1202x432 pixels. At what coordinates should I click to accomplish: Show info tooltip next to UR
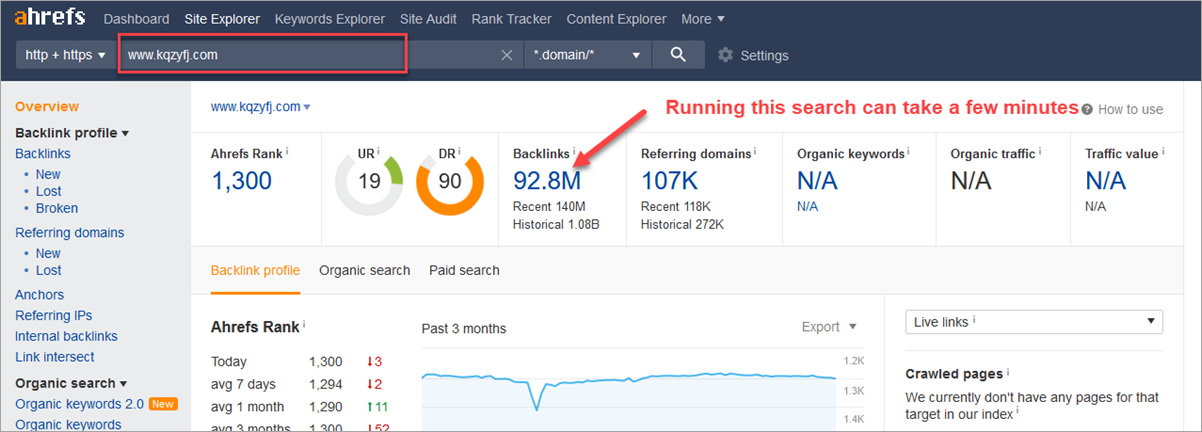tap(379, 152)
